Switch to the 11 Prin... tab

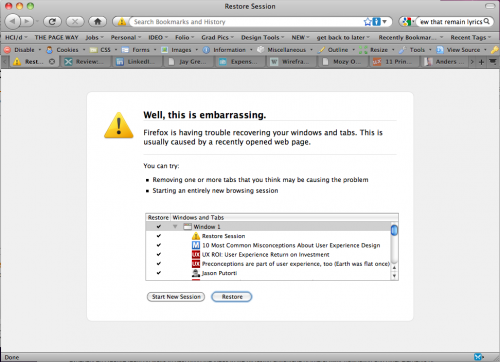[x=394, y=62]
